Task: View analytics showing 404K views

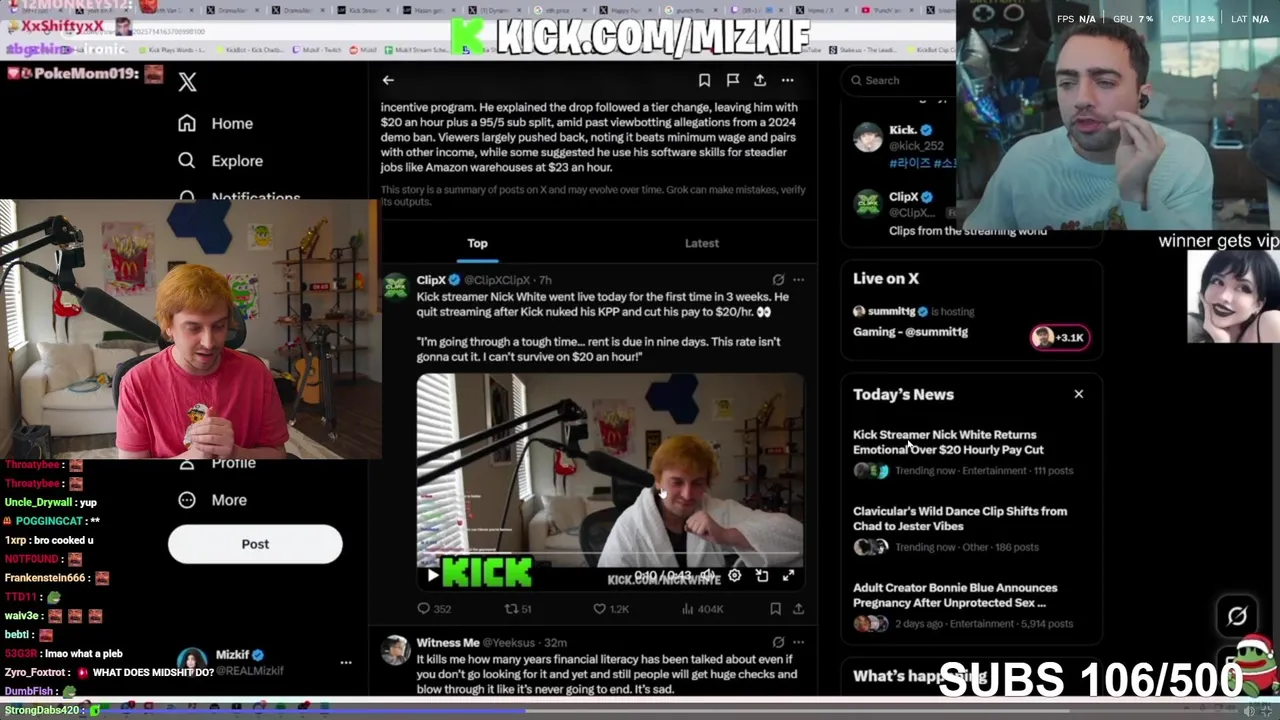Action: click(x=701, y=608)
